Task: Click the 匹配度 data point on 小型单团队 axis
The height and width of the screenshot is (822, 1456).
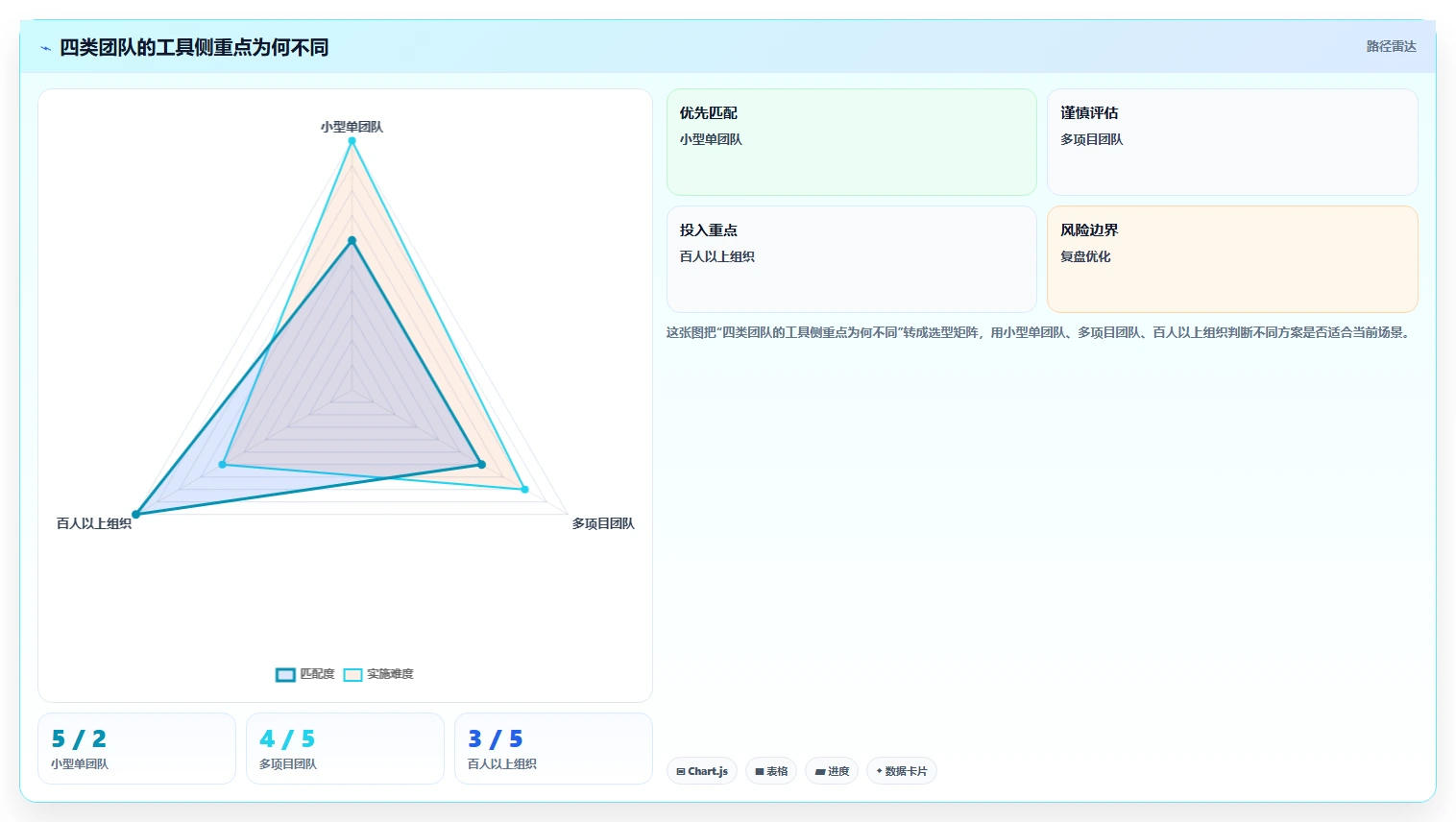Action: pyautogui.click(x=352, y=240)
